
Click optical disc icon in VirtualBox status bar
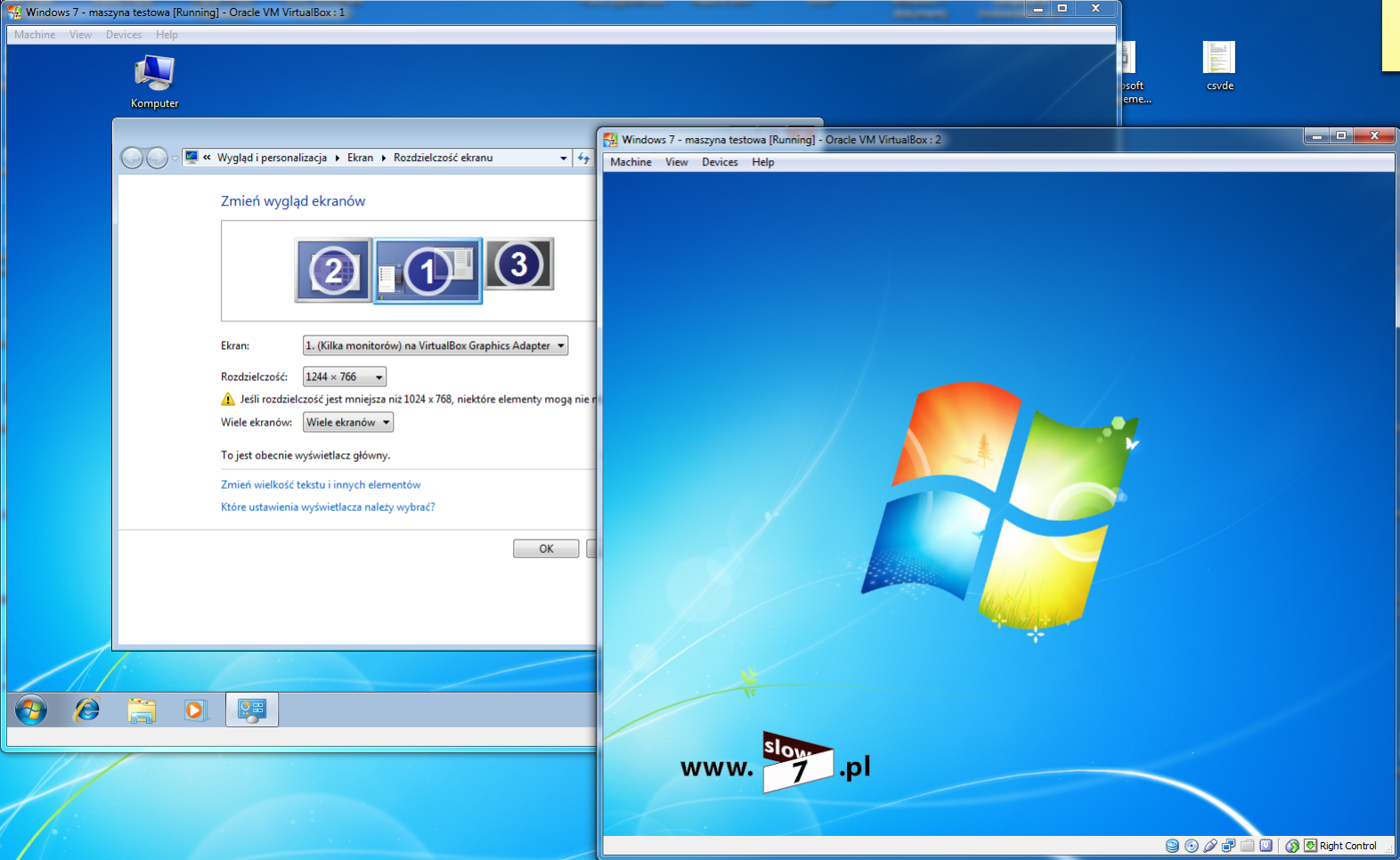(x=1192, y=846)
